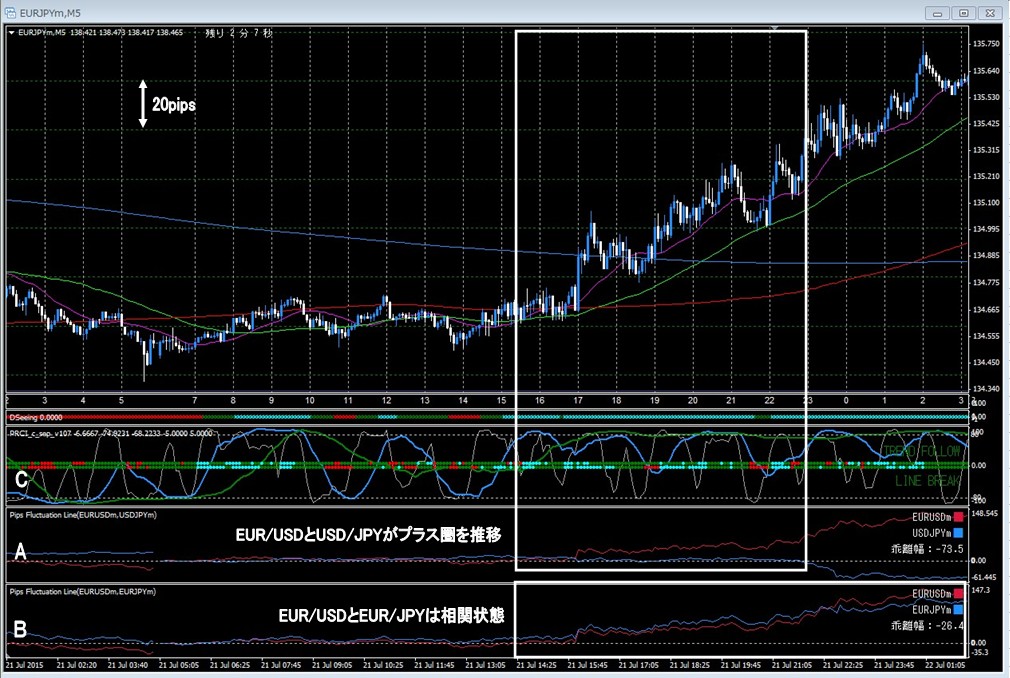The image size is (1010, 678).
Task: Click the remaining time label 残り 2 分 7 秒
Action: coord(239,32)
